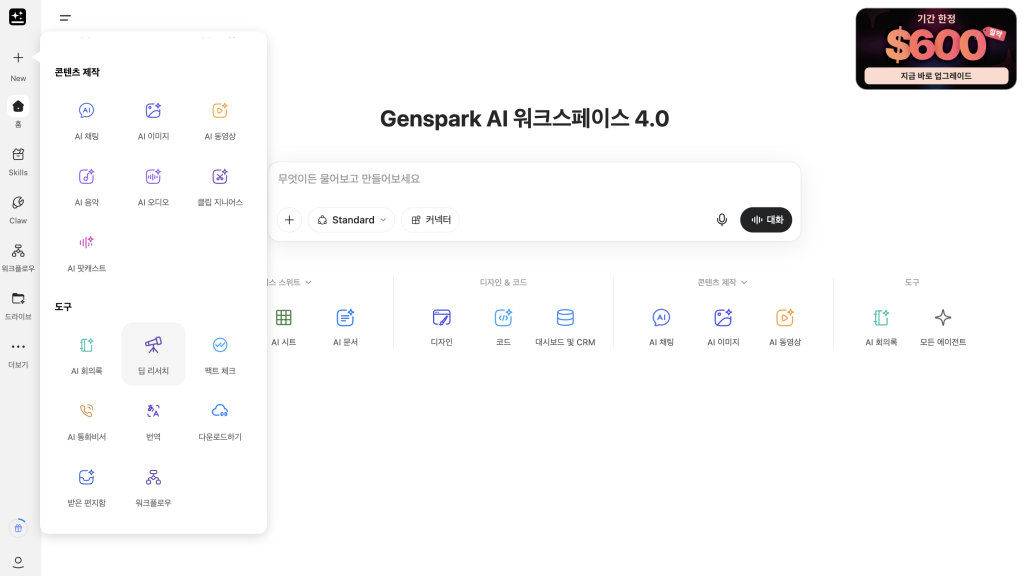Open 받은 편지함 inbox tool
Screen dimensions: 1024x576
[86, 487]
